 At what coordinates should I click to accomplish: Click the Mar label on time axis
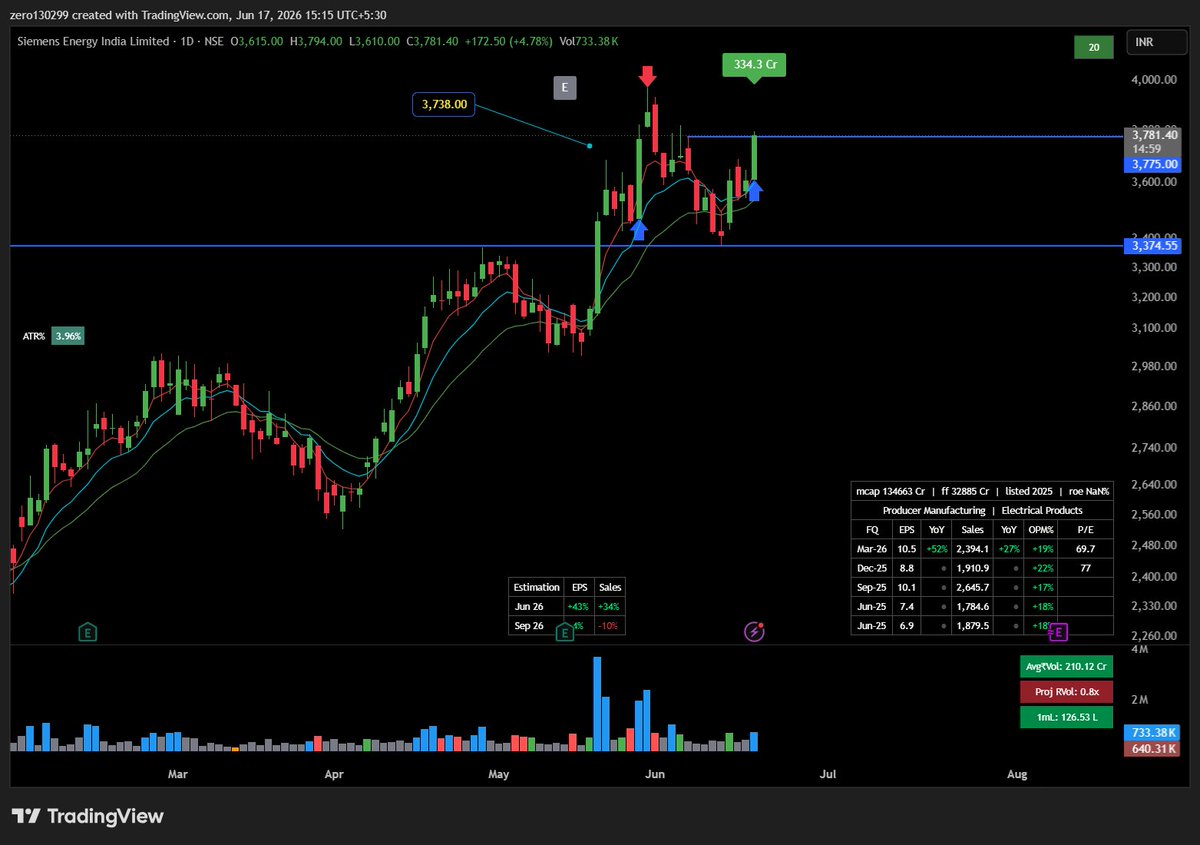click(x=178, y=774)
